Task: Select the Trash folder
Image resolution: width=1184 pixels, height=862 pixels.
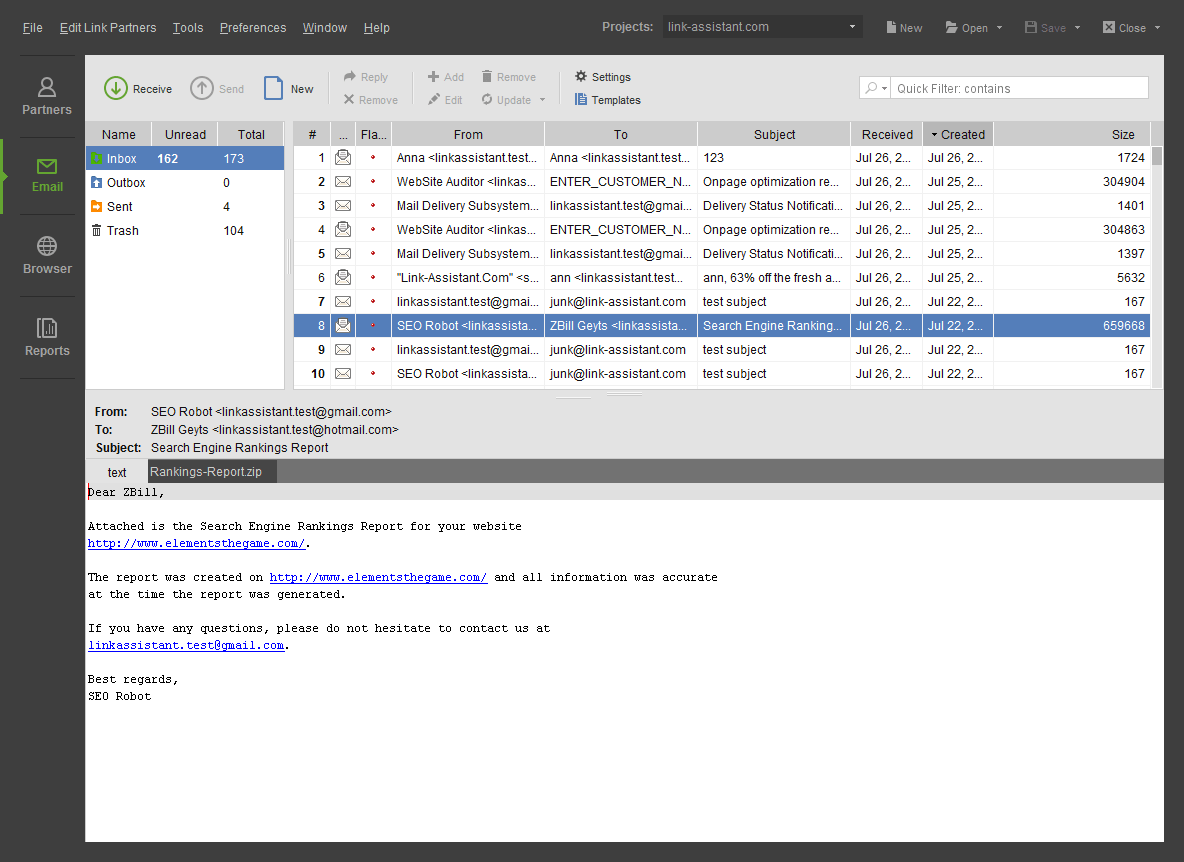Action: tap(122, 231)
